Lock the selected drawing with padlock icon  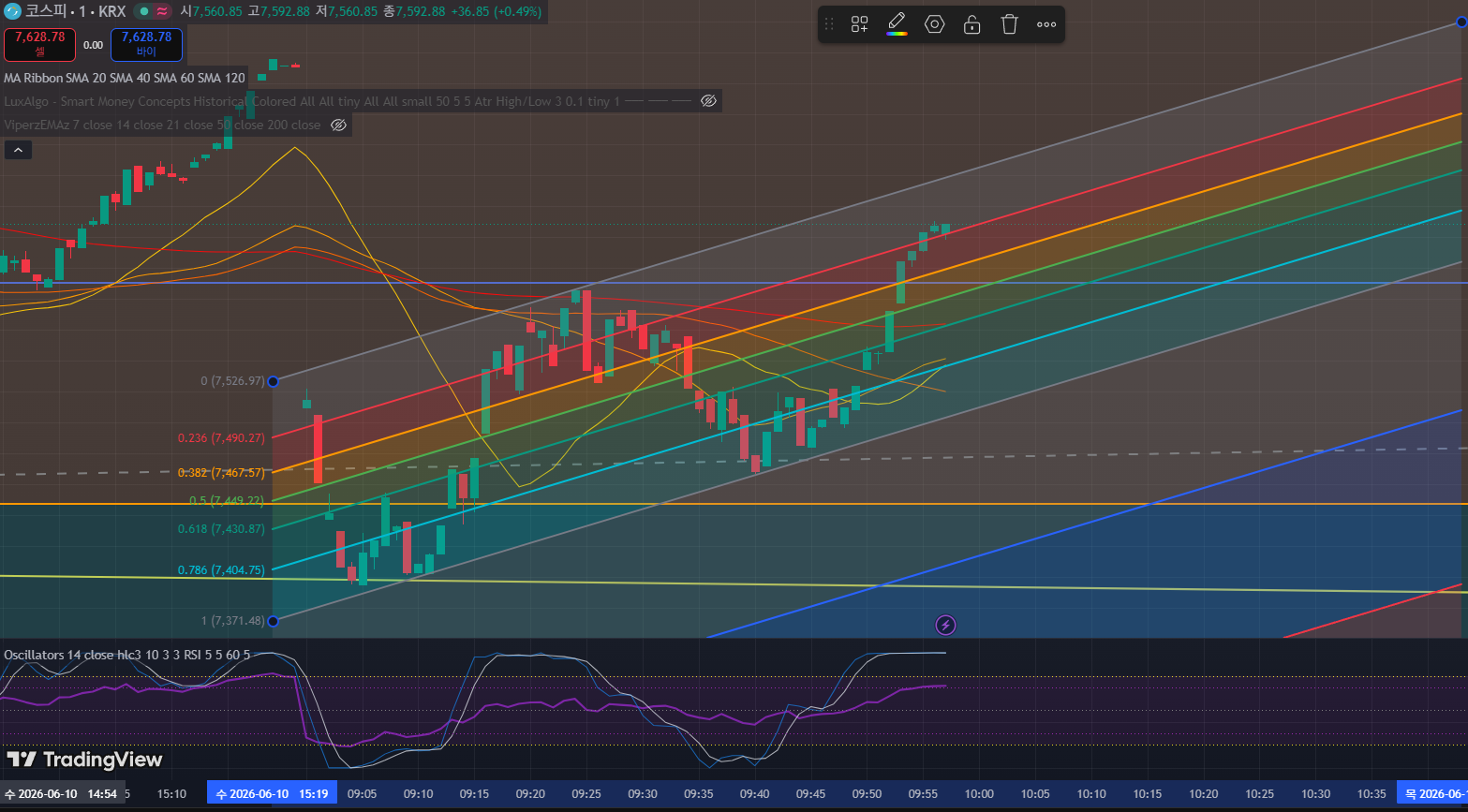coord(971,24)
